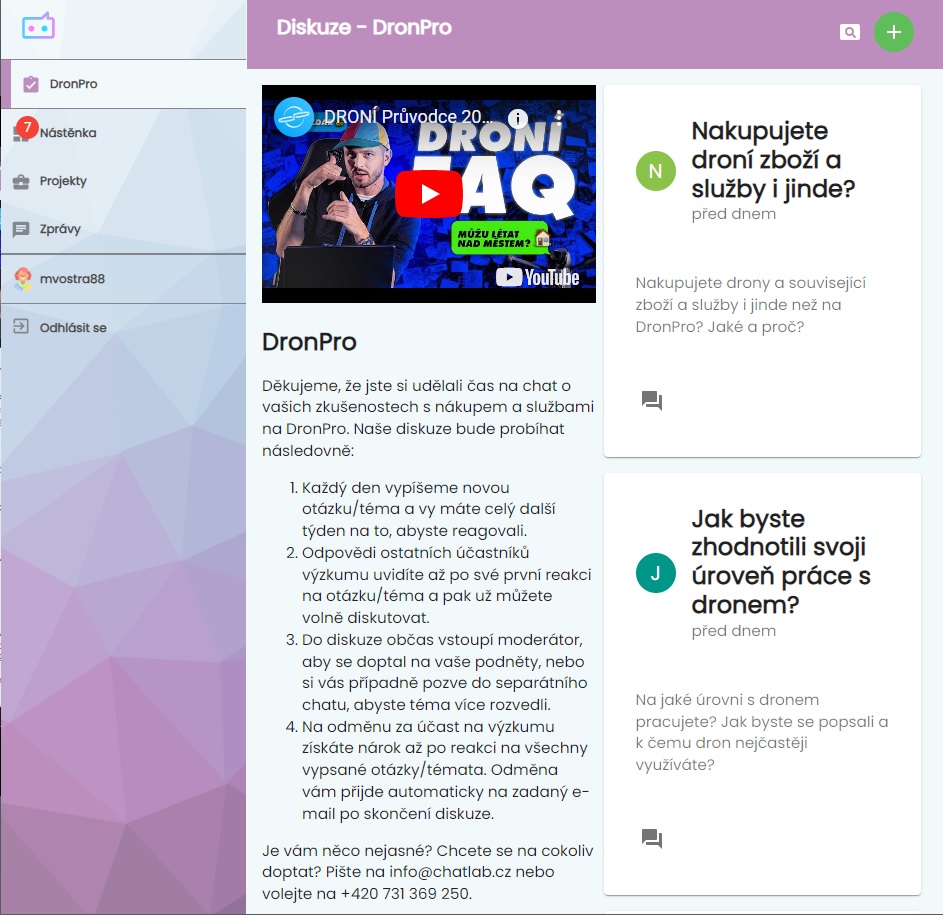Open video info icon
The width and height of the screenshot is (943, 915).
(x=518, y=119)
